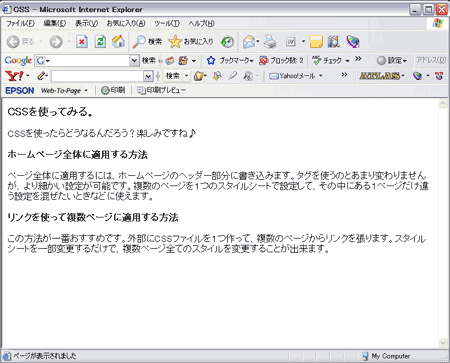Viewport: 450px width, 363px height.
Task: Stop page loading with red X icon
Action: pyautogui.click(x=82, y=42)
